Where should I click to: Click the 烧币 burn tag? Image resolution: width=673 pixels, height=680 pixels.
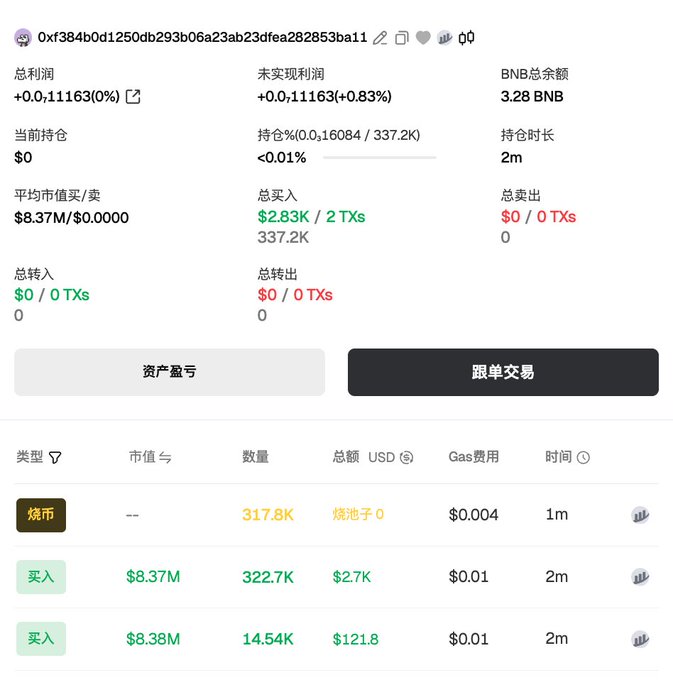point(41,515)
